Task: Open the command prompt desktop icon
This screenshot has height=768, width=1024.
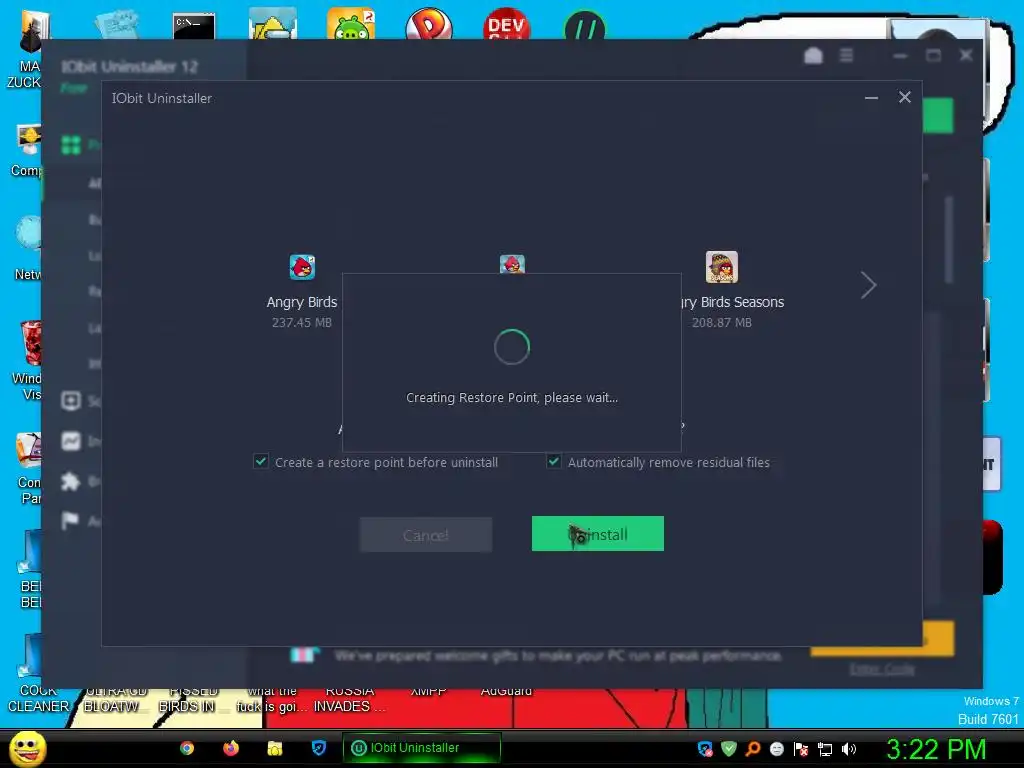Action: [x=194, y=26]
